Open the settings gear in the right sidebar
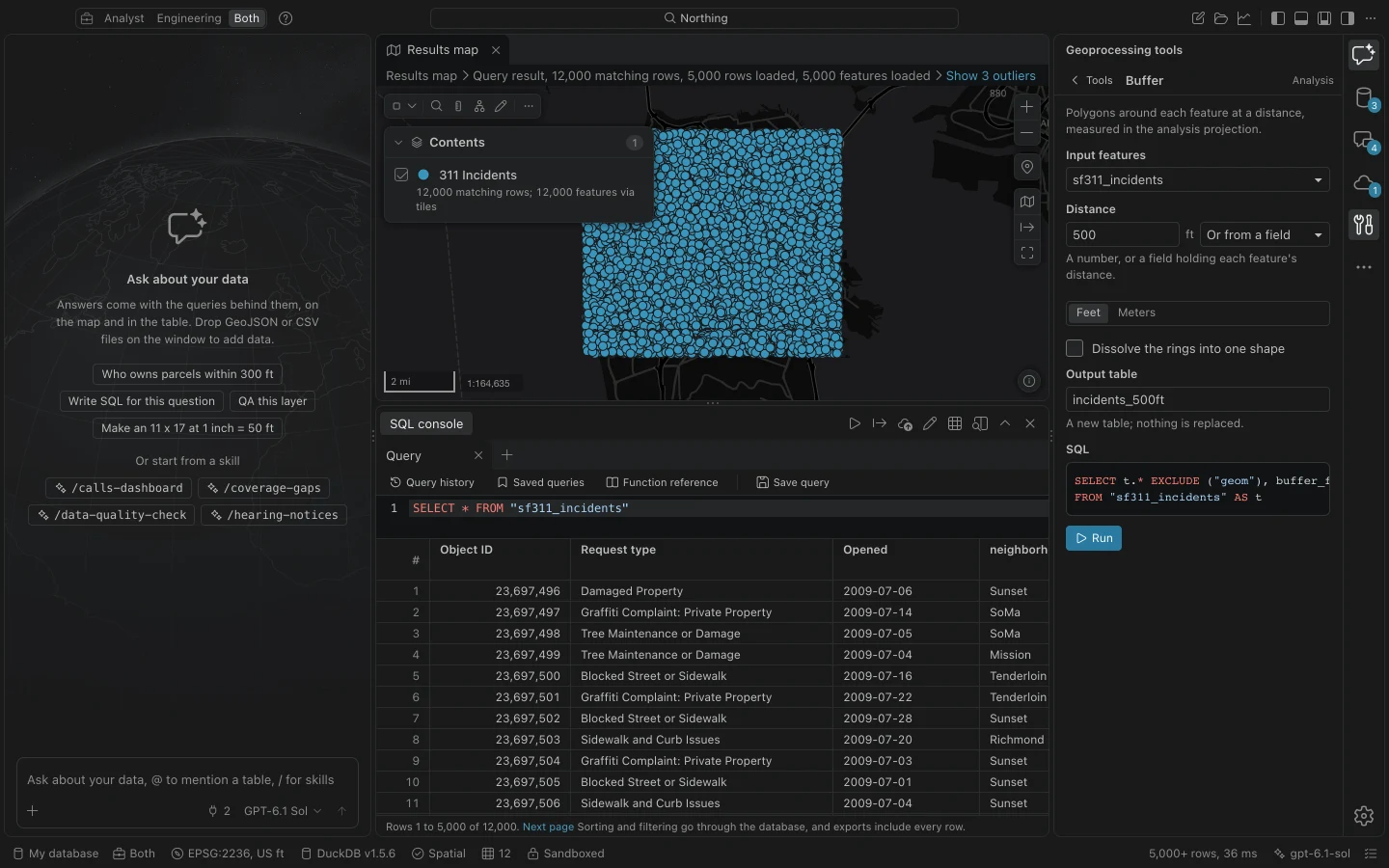The height and width of the screenshot is (868, 1389). 1363,816
